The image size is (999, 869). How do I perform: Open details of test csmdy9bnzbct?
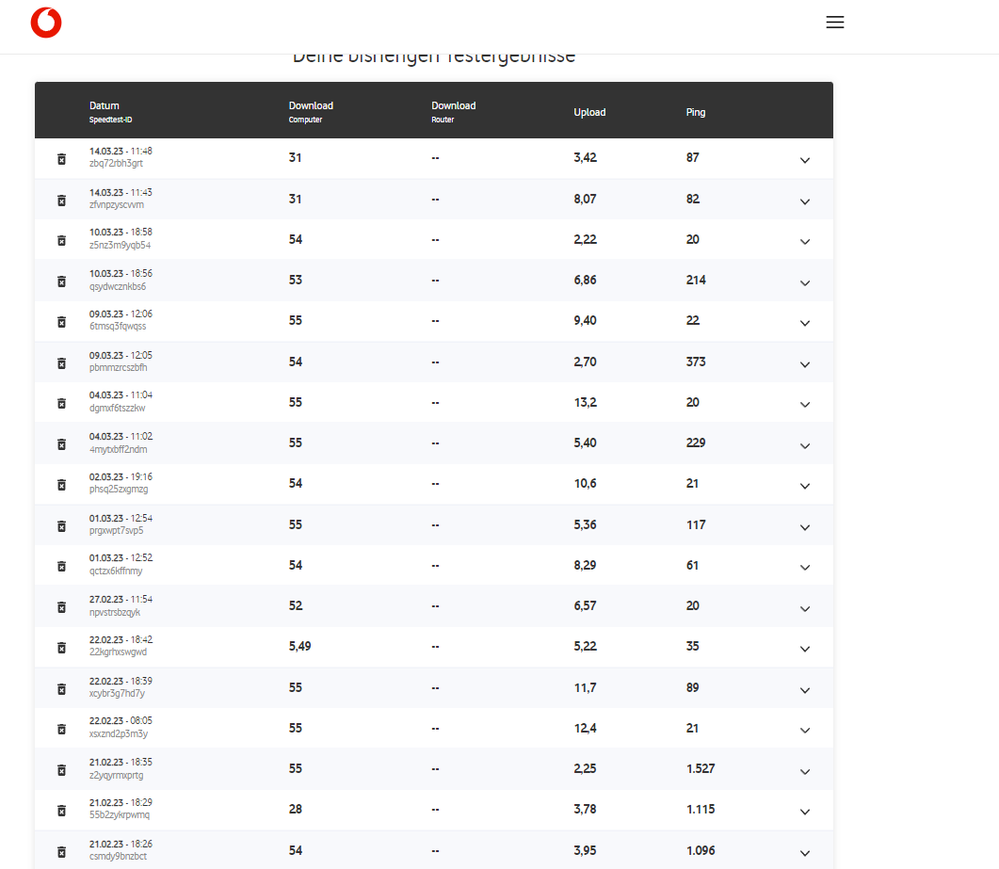(804, 853)
